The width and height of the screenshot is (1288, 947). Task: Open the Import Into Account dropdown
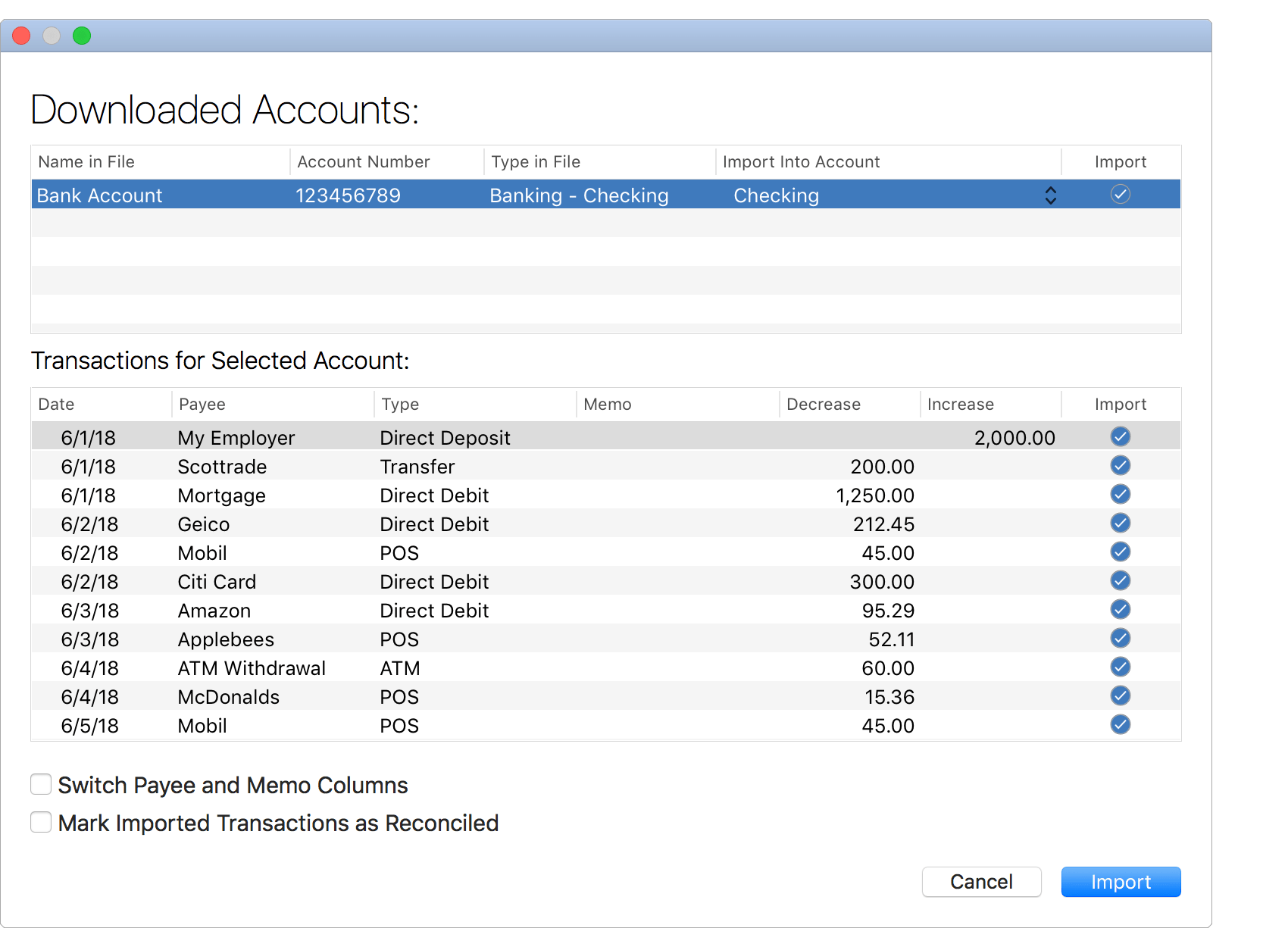1051,195
